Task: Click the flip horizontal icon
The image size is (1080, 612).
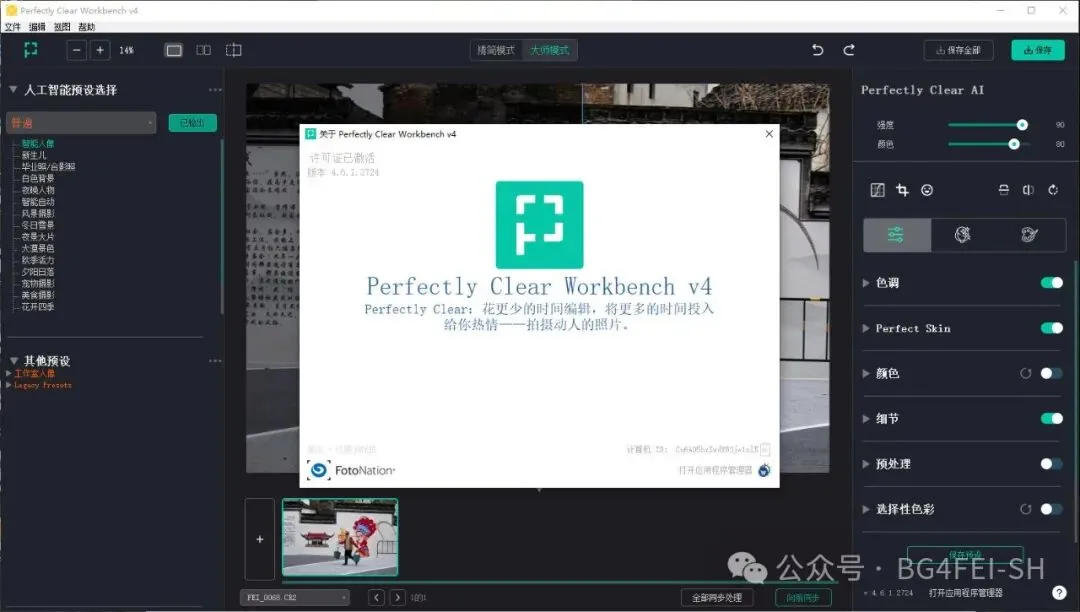Action: click(x=1028, y=190)
